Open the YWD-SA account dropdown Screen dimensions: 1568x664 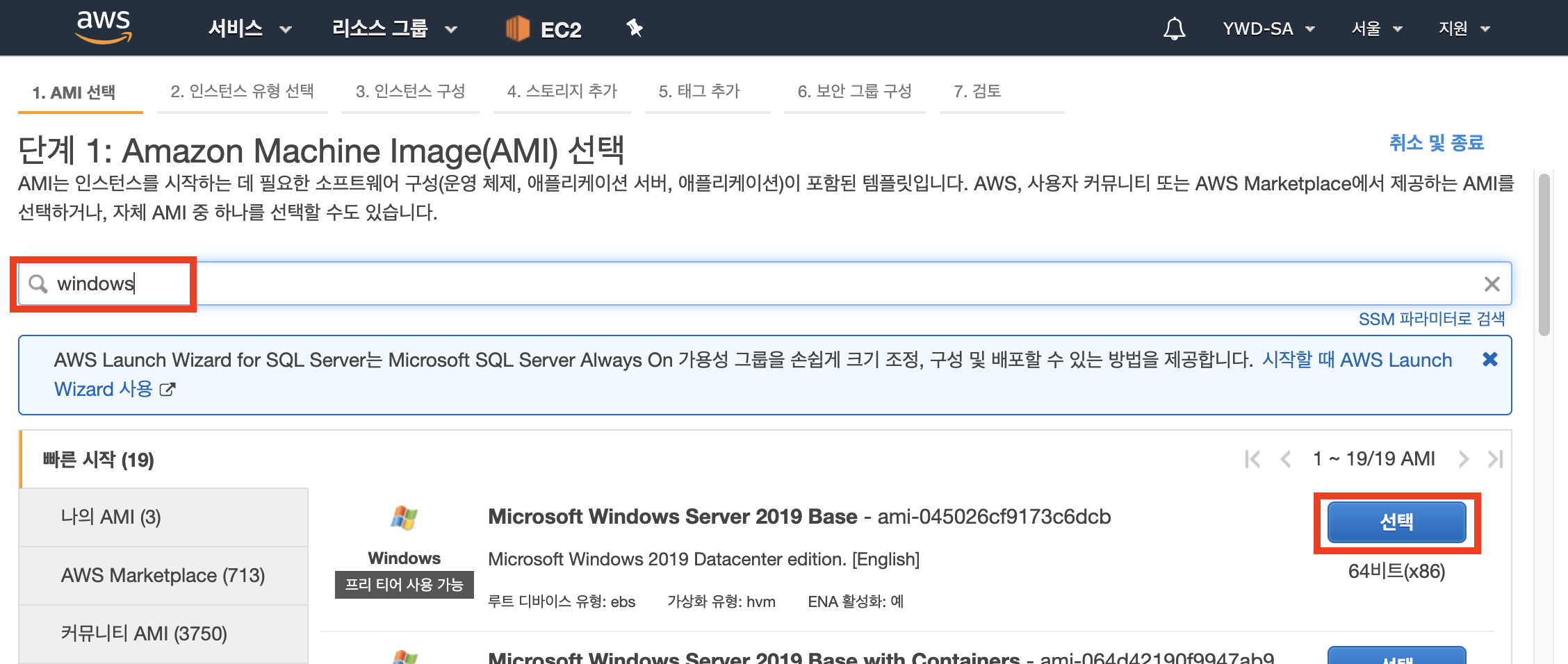[x=1268, y=28]
